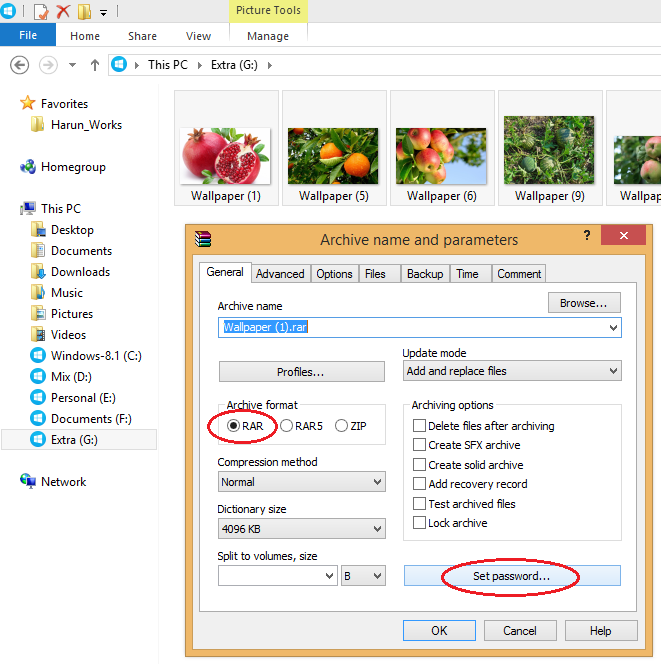Screen dimensions: 661x664
Task: Expand the Extra (G:) breadcrumb arrow
Action: coord(270,65)
